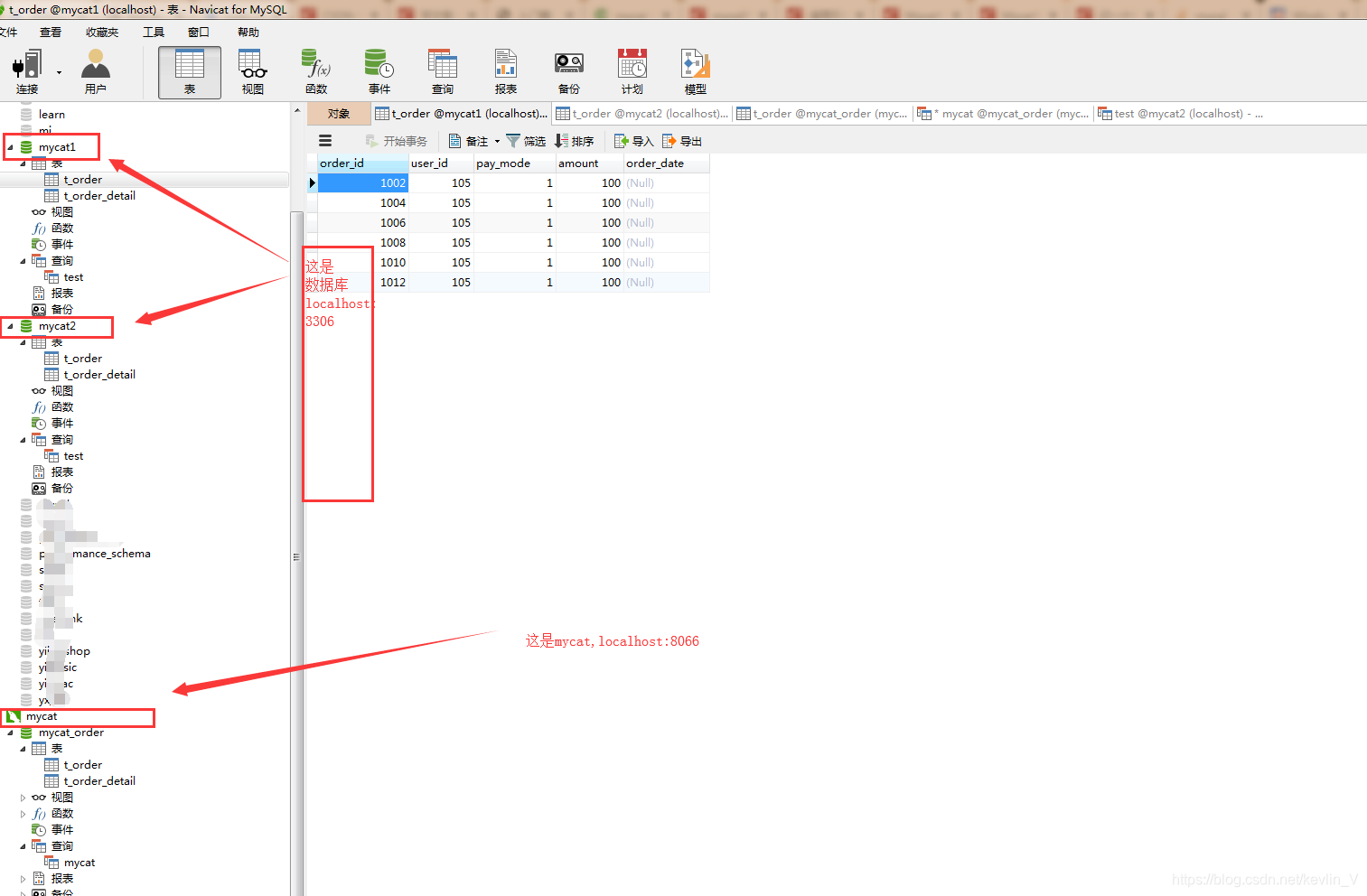
Task: Switch to t_order @mycat1 tab
Action: coord(461,114)
